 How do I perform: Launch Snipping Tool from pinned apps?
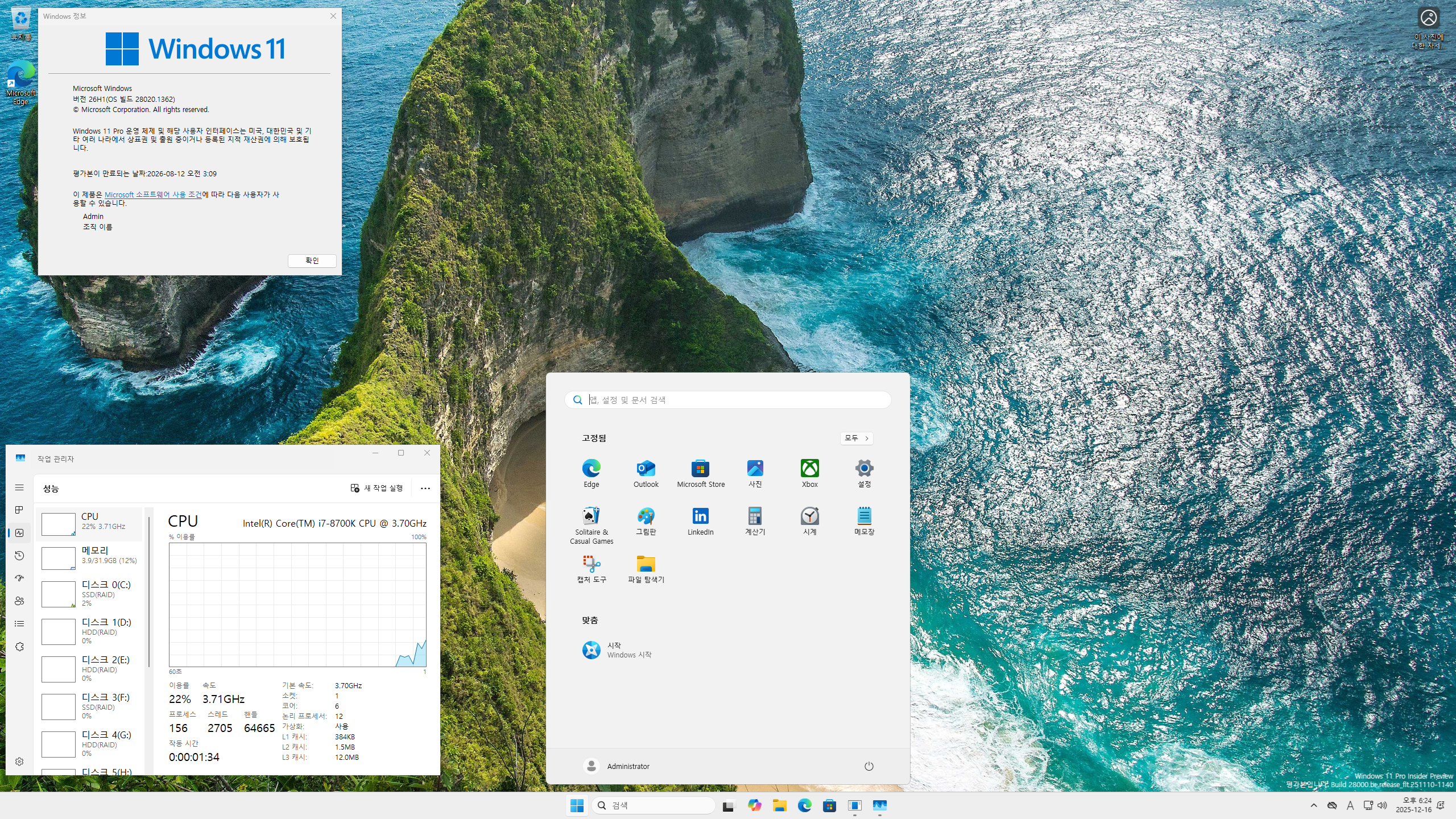(x=591, y=568)
